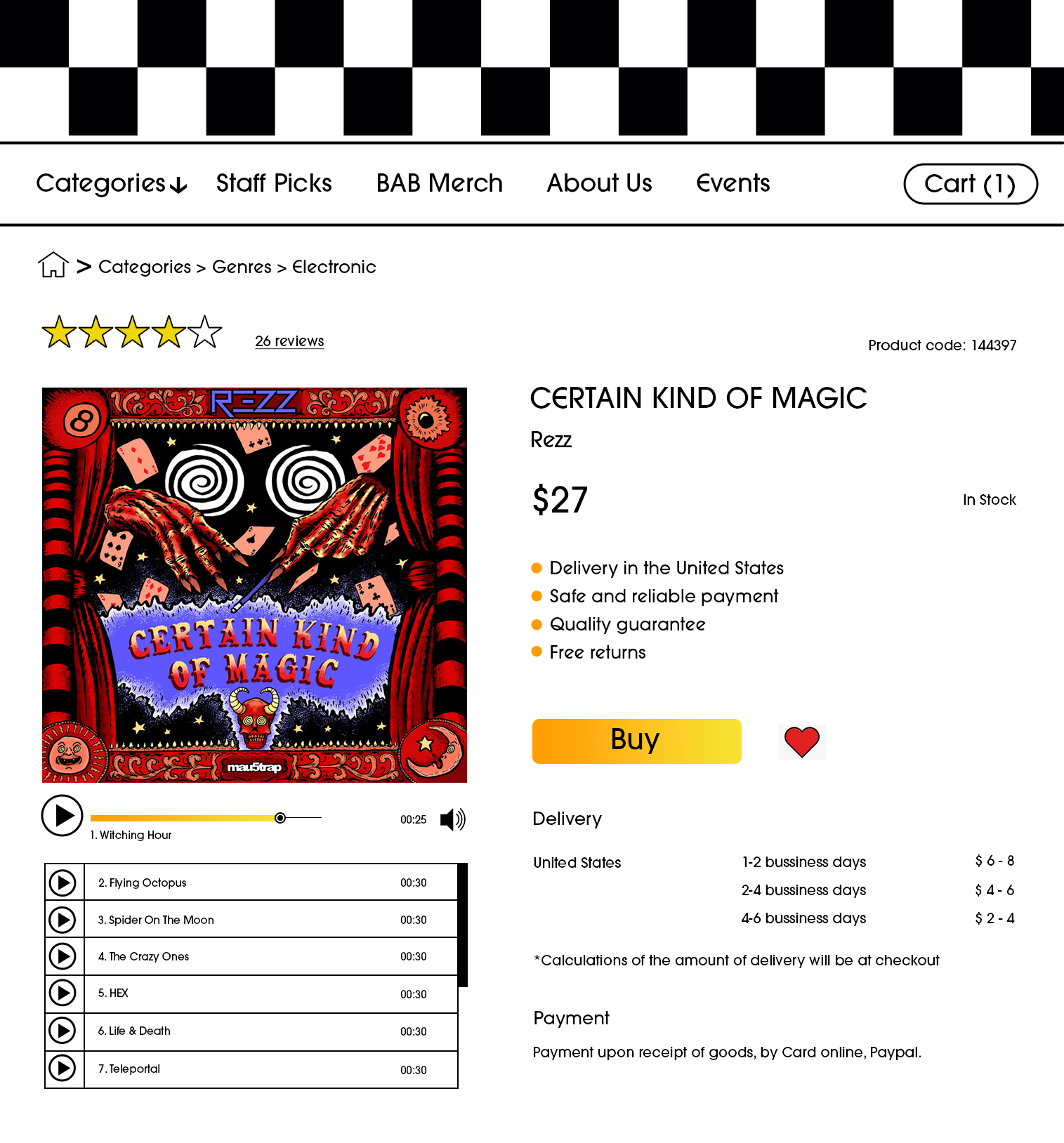Mute audio with the speaker icon
Image resolution: width=1064 pixels, height=1143 pixels.
coord(452,819)
